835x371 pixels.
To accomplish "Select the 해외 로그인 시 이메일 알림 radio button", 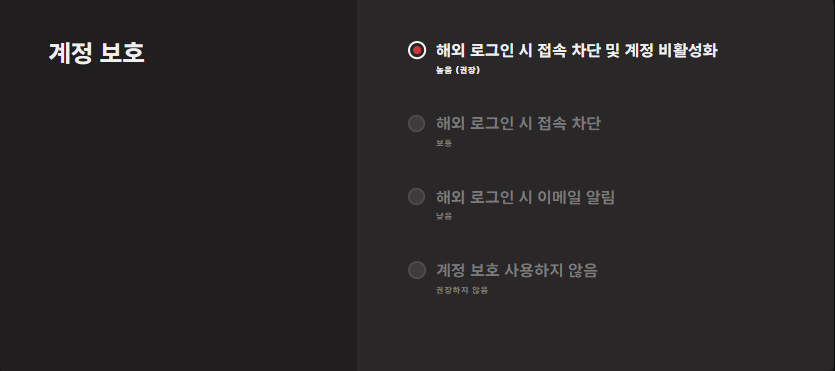I will 416,196.
